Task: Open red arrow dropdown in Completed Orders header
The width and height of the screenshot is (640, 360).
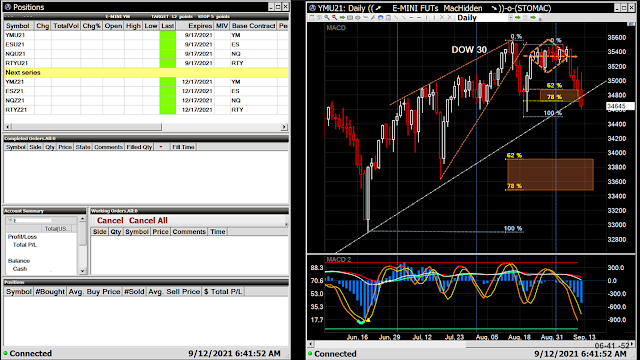Action: coord(161,147)
